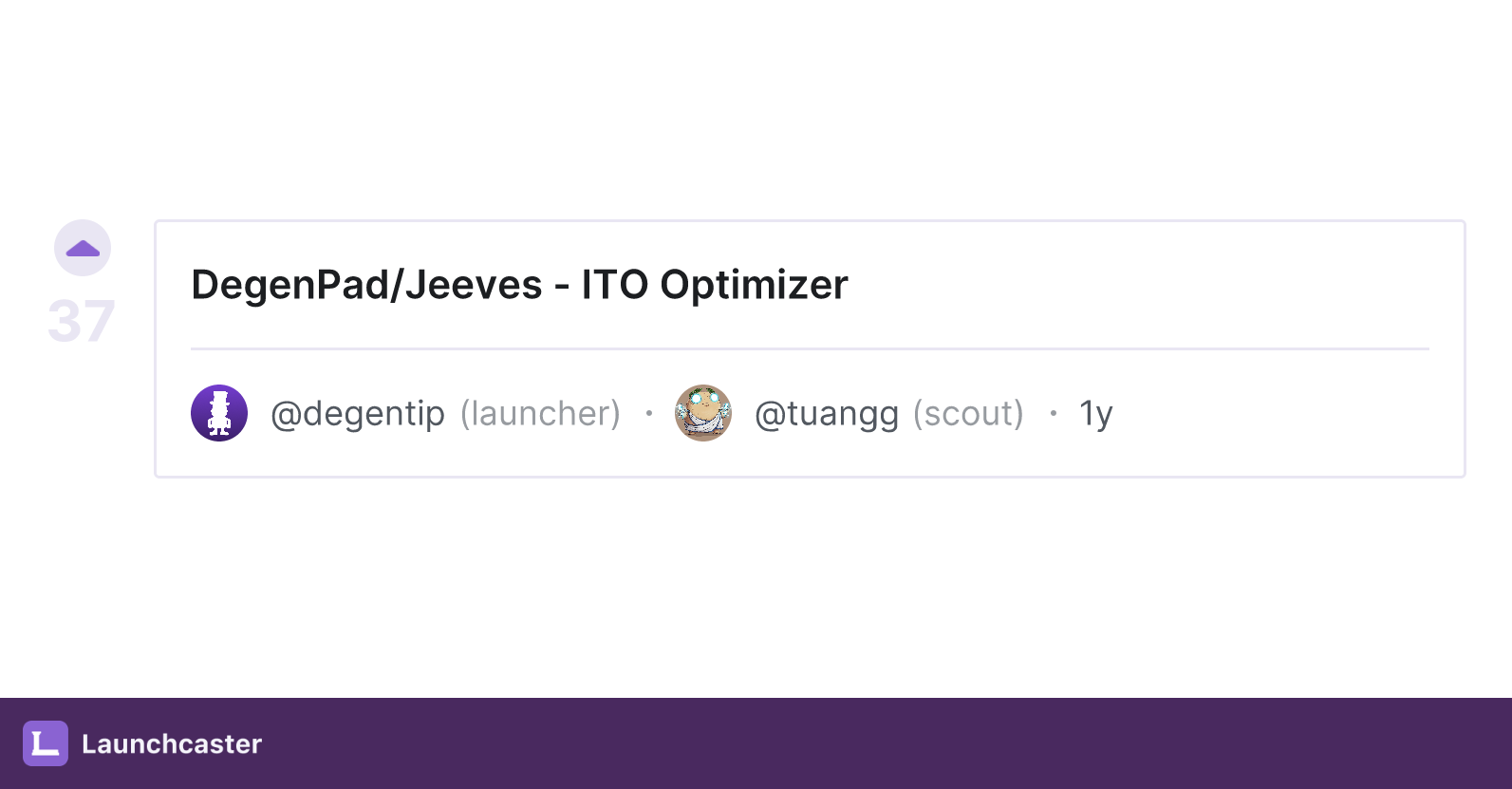Image resolution: width=1512 pixels, height=789 pixels.
Task: Click the dot separator between usernames
Action: (648, 415)
